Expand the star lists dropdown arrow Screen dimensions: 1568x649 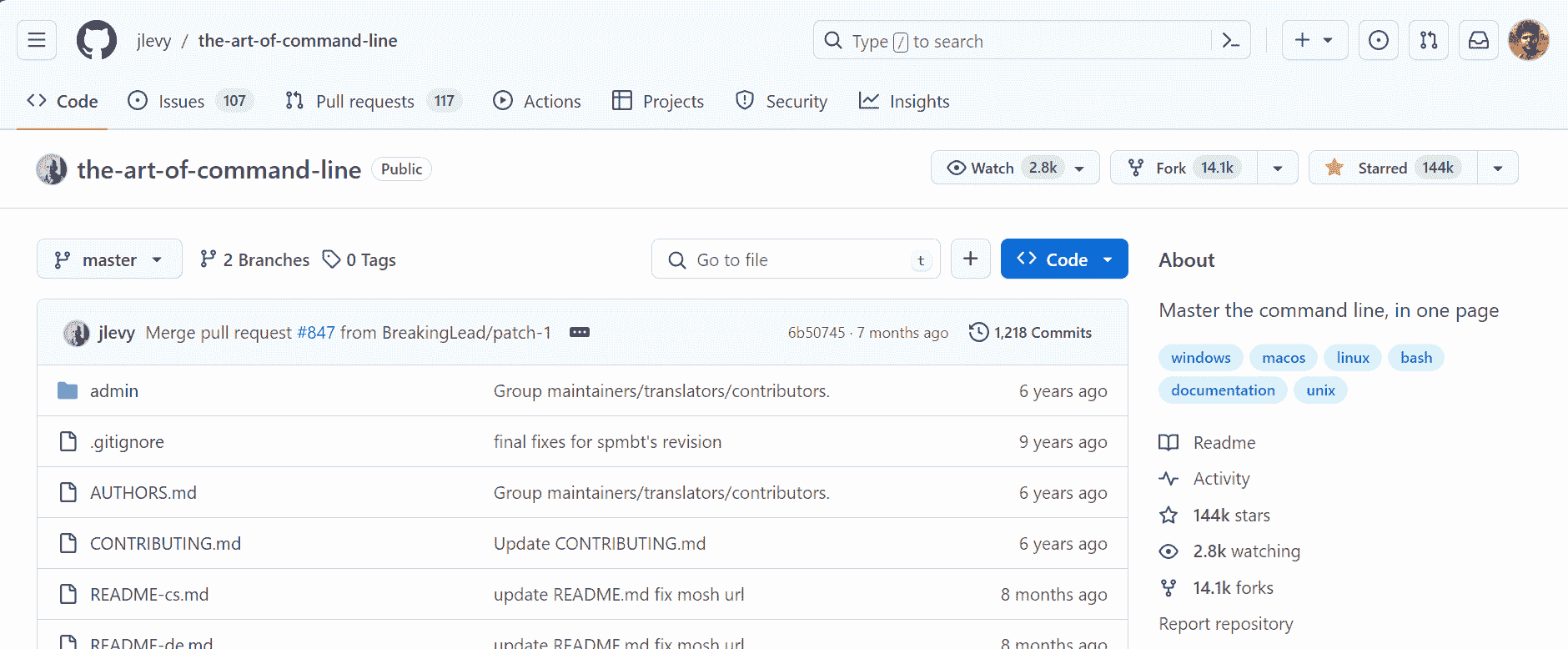coord(1498,168)
